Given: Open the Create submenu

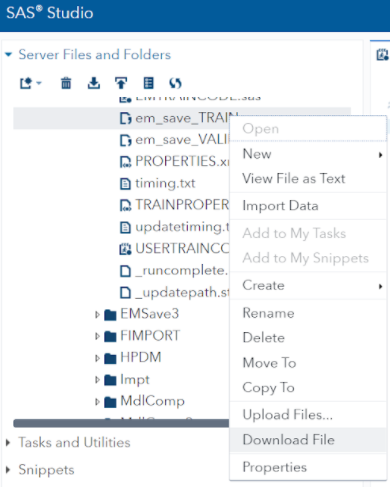Looking at the screenshot, I should coord(308,286).
